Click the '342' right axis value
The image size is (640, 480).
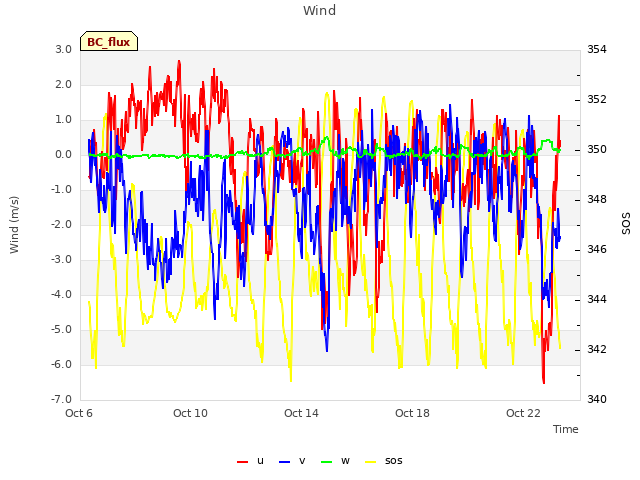point(597,349)
